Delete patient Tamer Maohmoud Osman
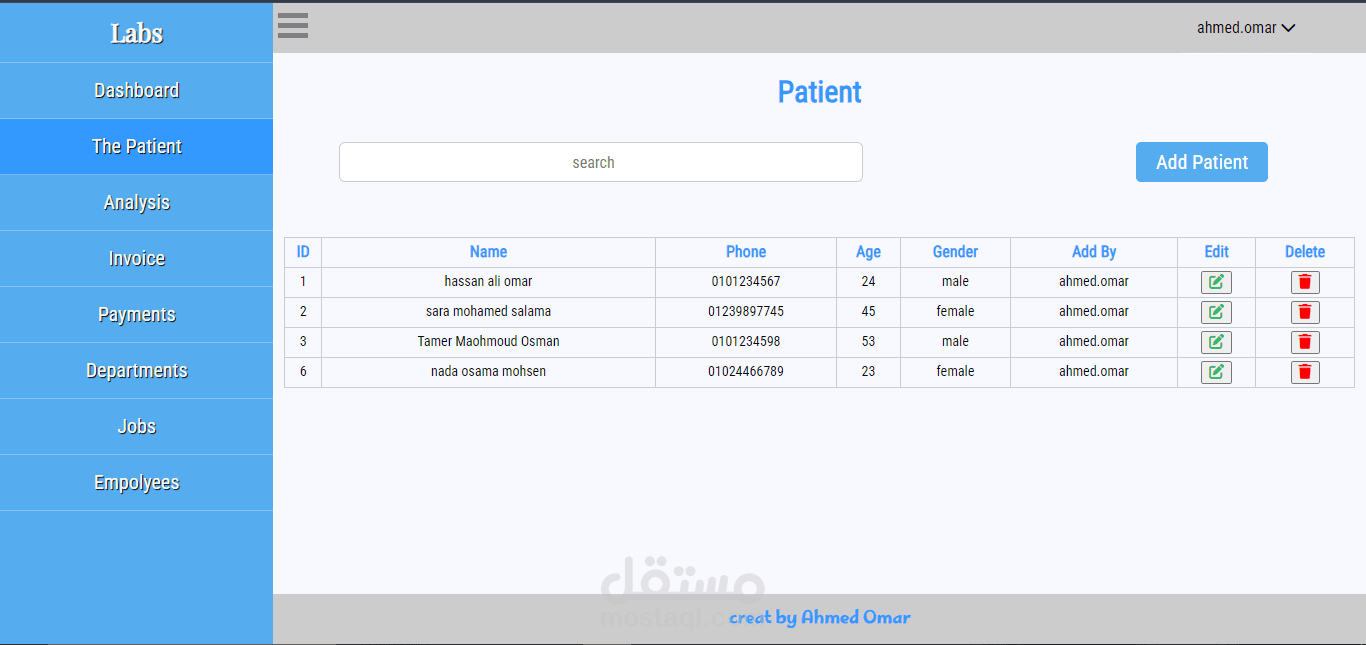The image size is (1366, 645). point(1305,342)
